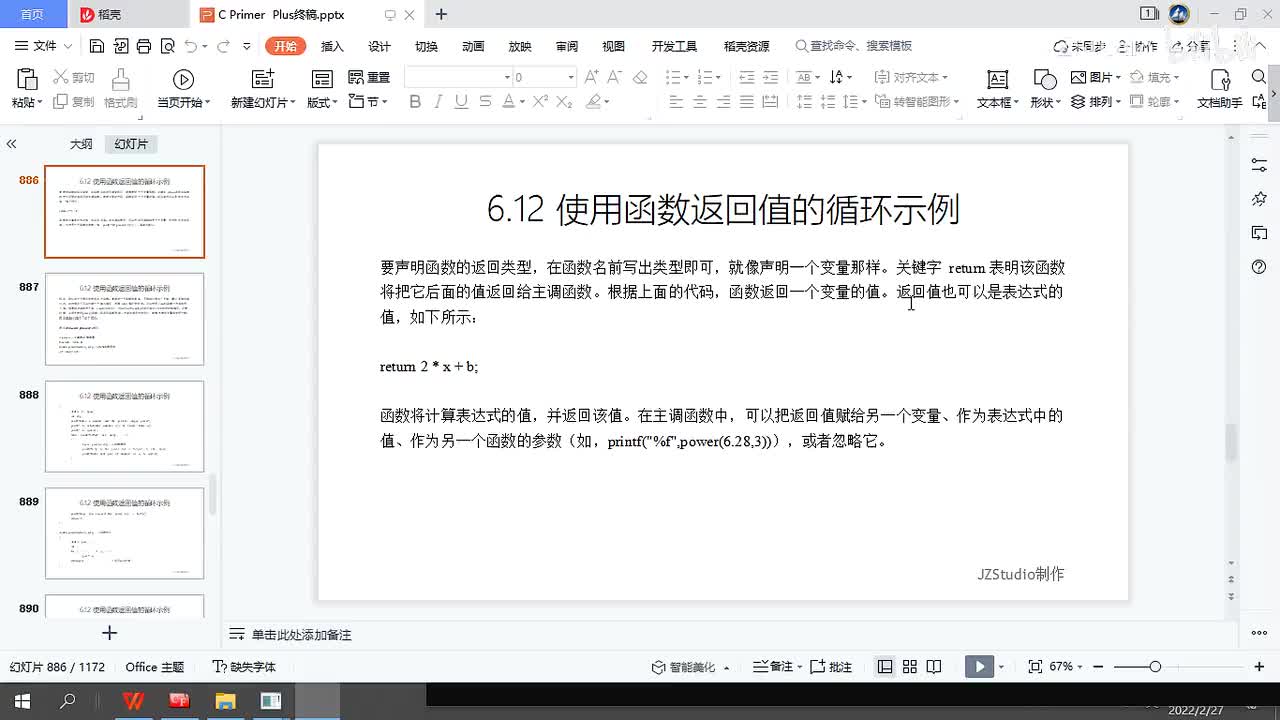
Task: Expand the Layout (版式) dropdown
Action: [322, 101]
